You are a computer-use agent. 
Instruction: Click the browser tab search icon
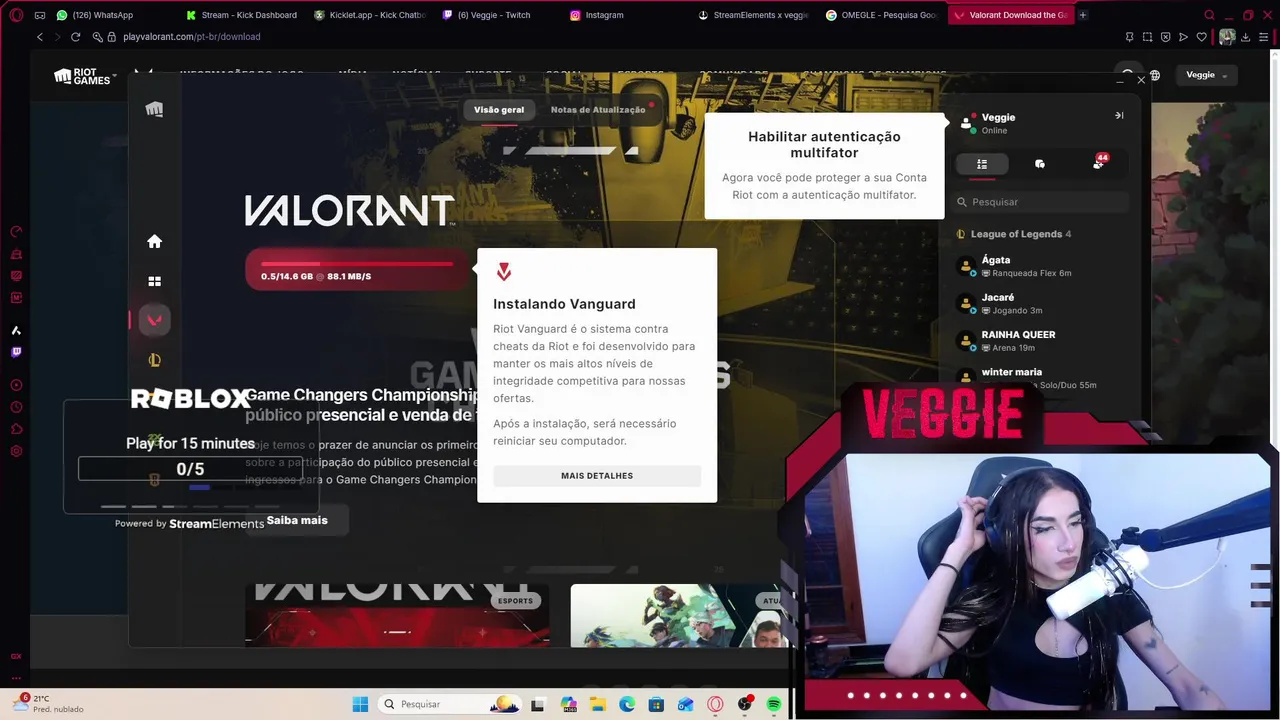point(1210,15)
